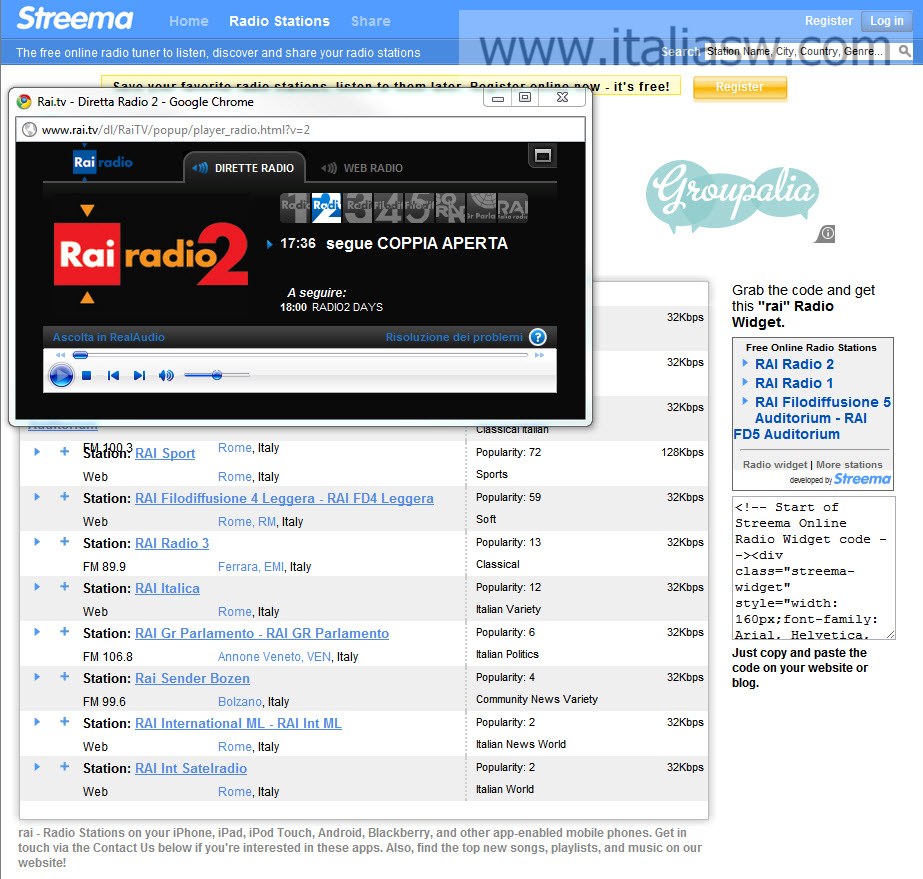The height and width of the screenshot is (879, 923).
Task: Stop playback in the Rai radio player
Action: pyautogui.click(x=87, y=376)
